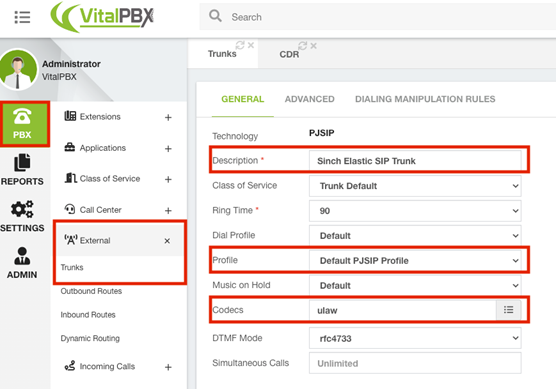Expand the Extensions menu plus

[x=168, y=117]
